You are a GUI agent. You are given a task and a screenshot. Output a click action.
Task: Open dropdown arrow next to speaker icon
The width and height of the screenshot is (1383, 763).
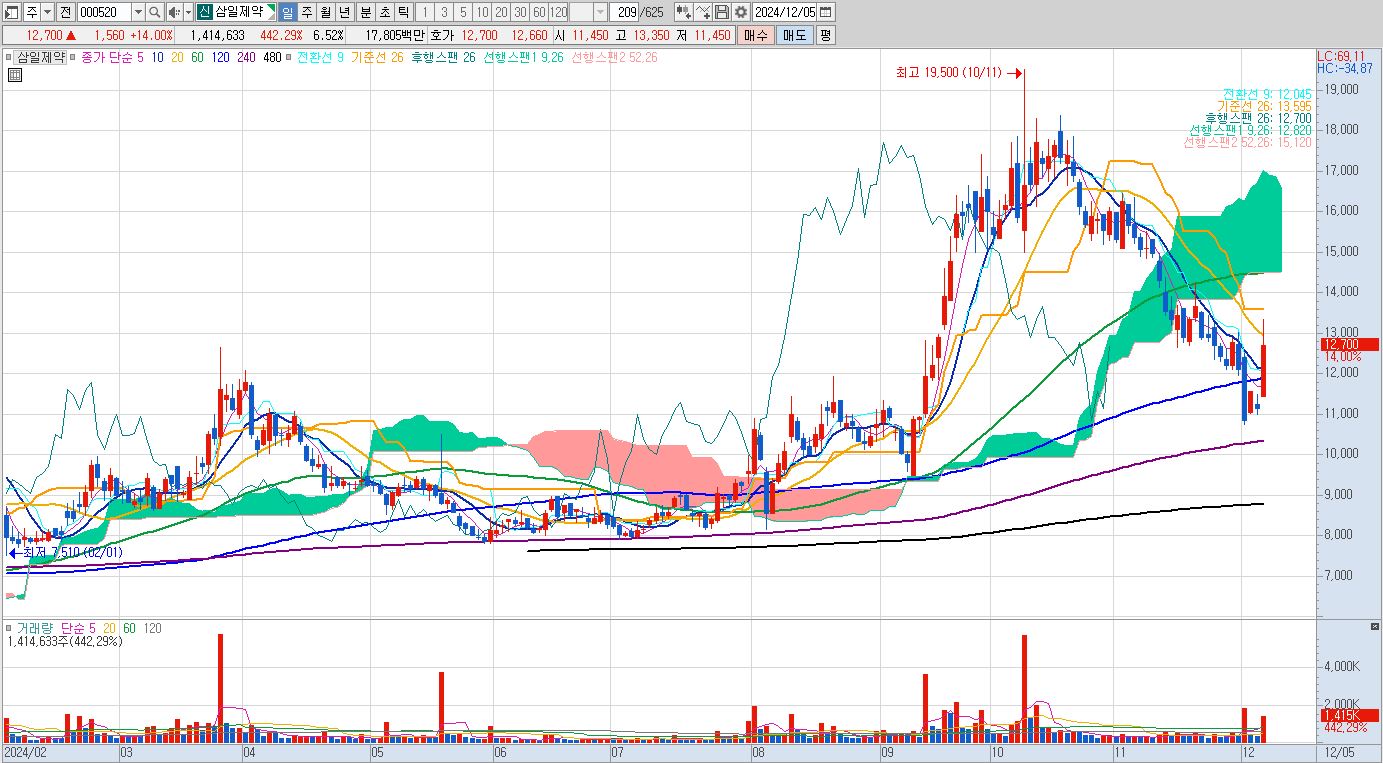pos(187,12)
